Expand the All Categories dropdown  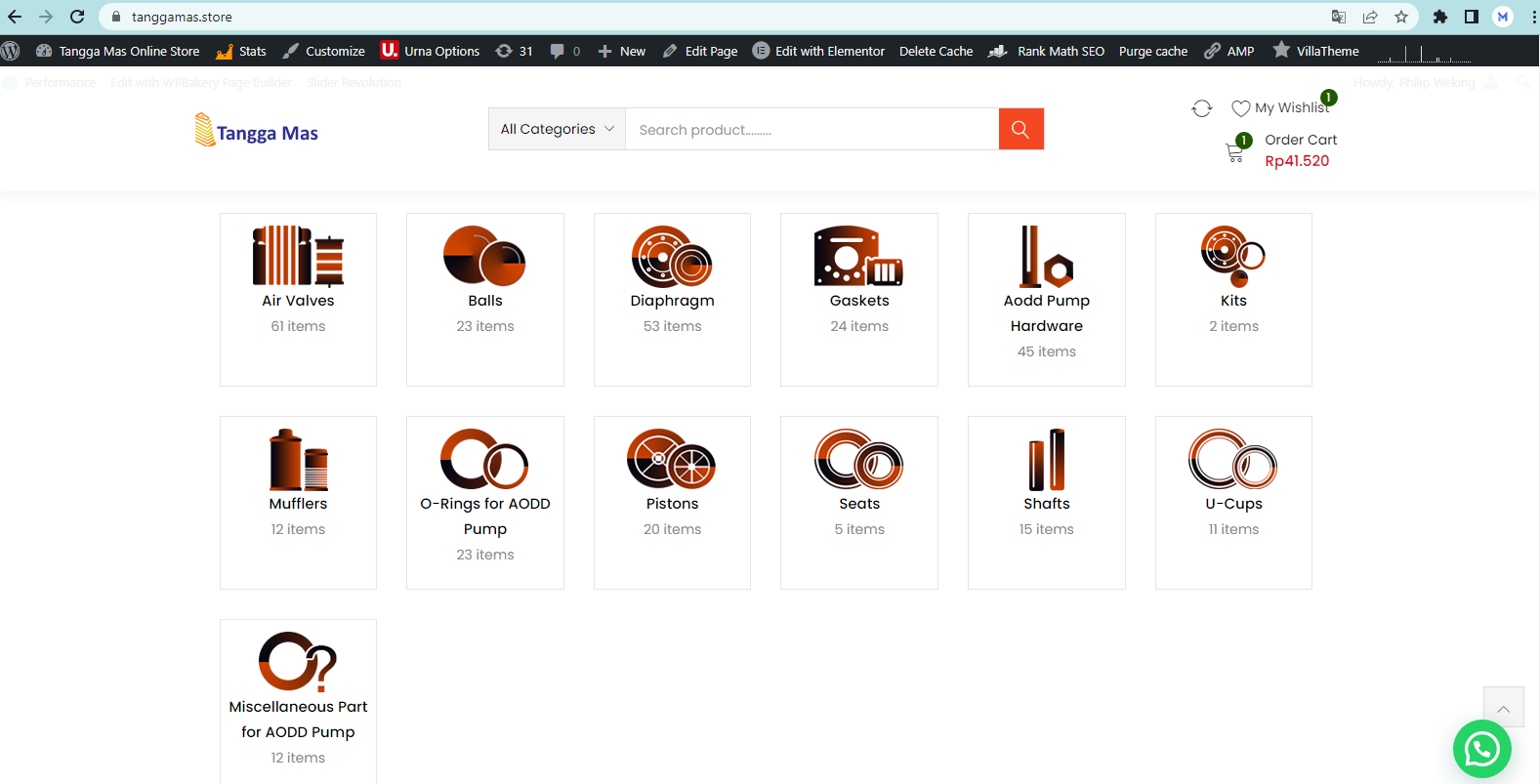point(557,129)
